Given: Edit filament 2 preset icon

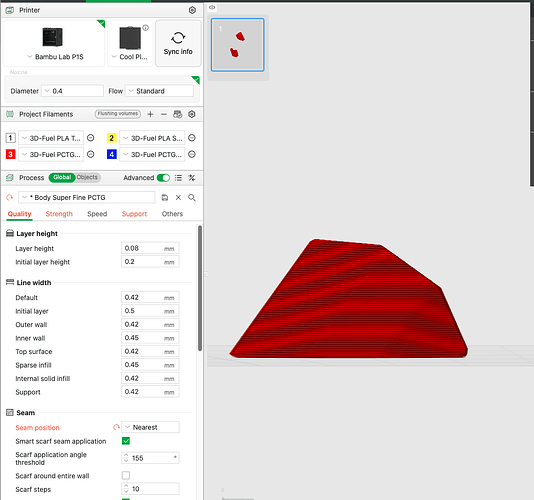Looking at the screenshot, I should coord(192,138).
